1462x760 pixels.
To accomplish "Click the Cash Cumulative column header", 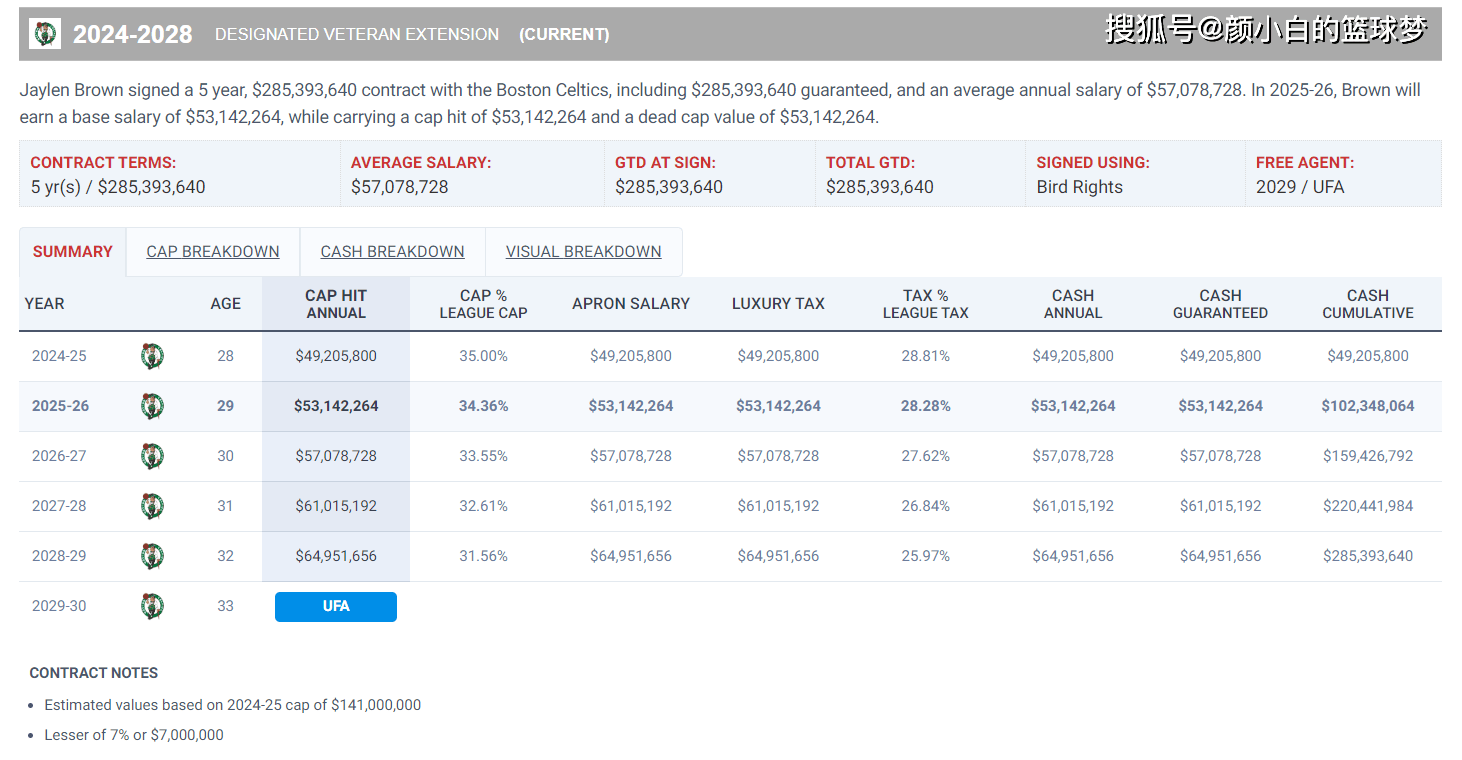I will point(1367,304).
